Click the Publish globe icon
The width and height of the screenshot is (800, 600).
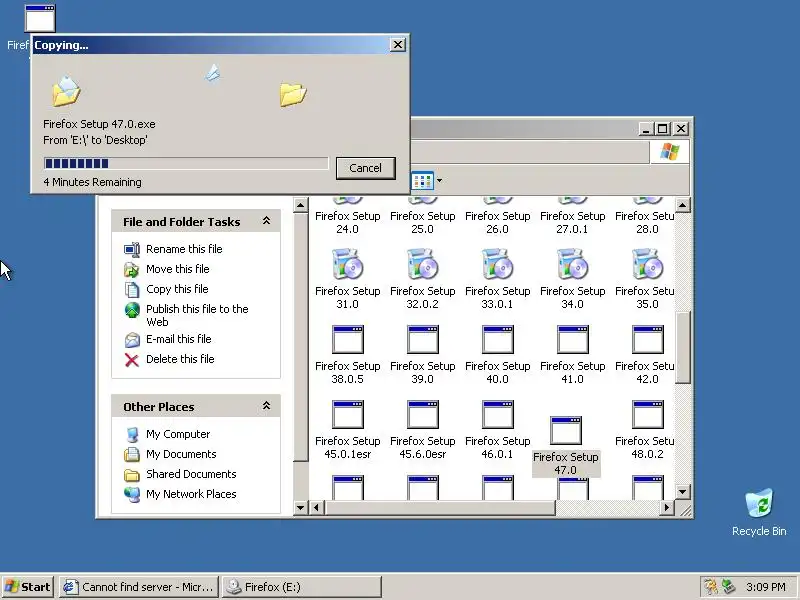tap(132, 310)
